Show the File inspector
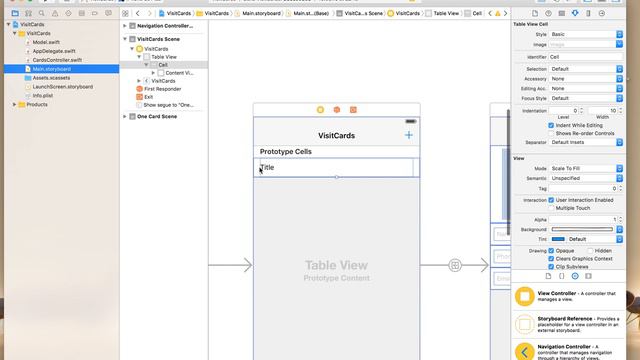The image size is (640, 360). pyautogui.click(x=535, y=13)
